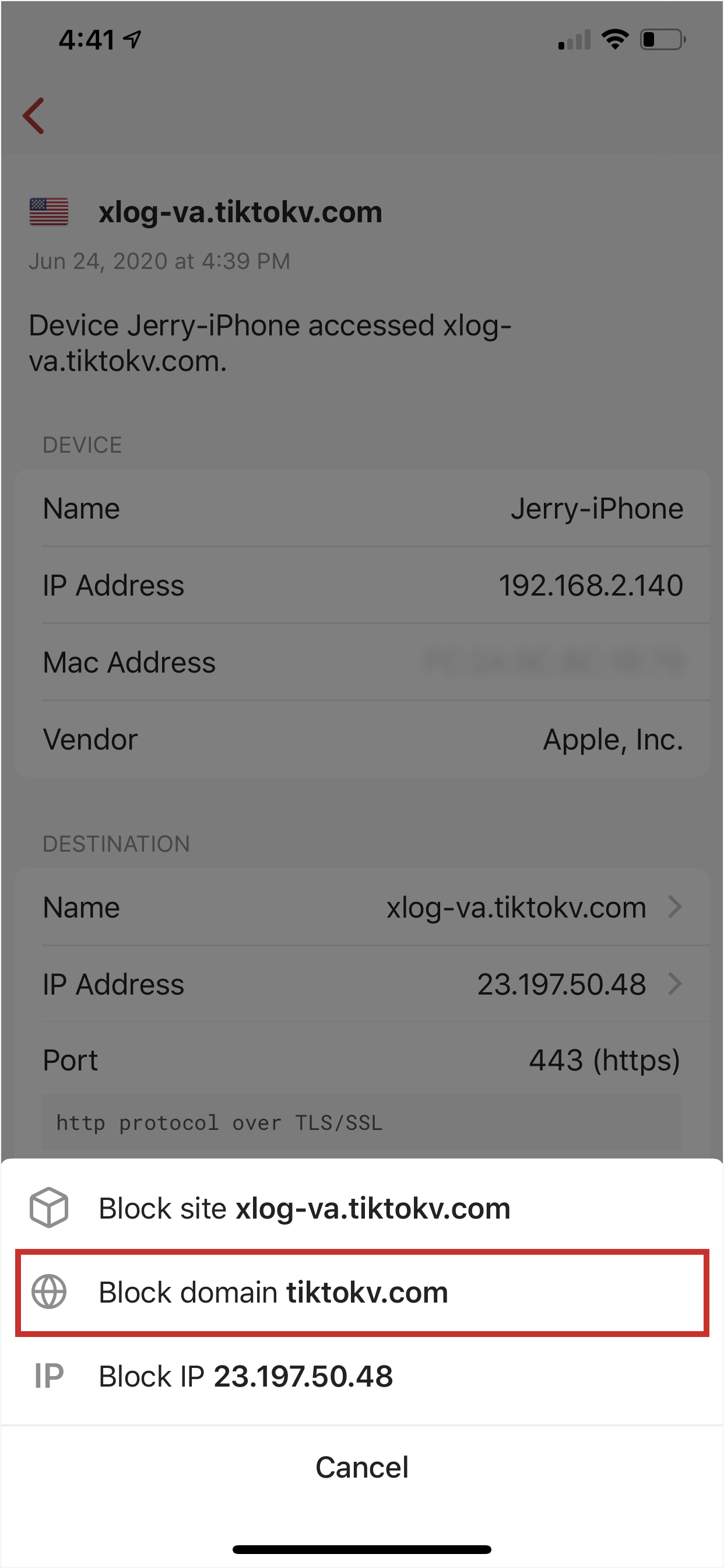Screen dimensions: 724x1568
Task: Tap the device Name Jerry-iPhone row
Action: 362,508
